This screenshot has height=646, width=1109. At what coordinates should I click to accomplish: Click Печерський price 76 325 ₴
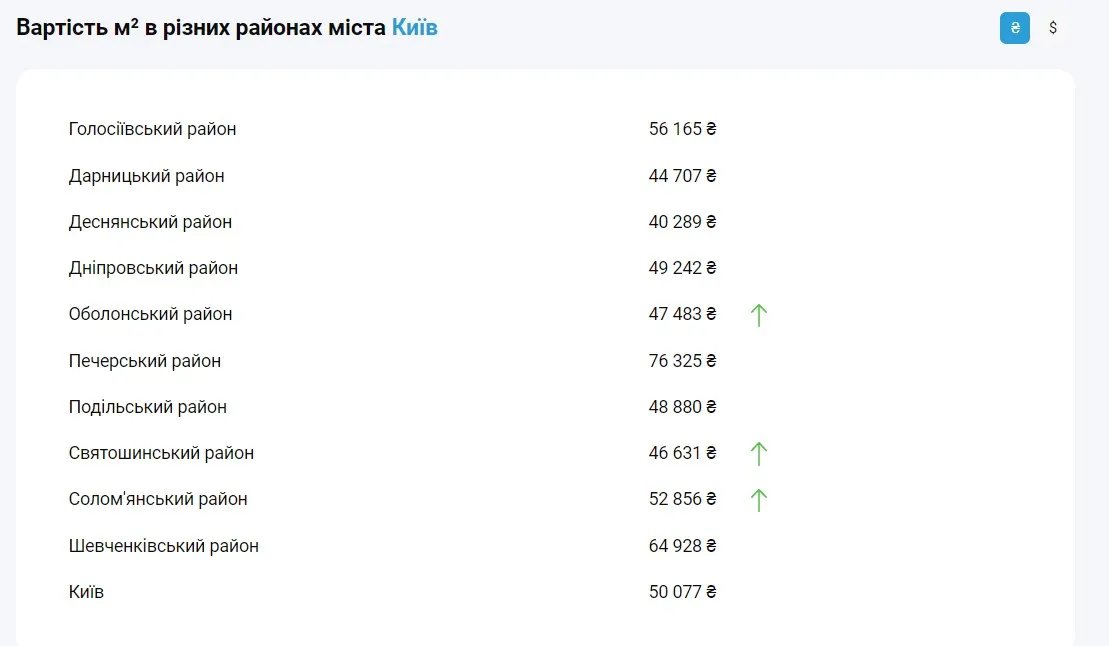click(682, 361)
